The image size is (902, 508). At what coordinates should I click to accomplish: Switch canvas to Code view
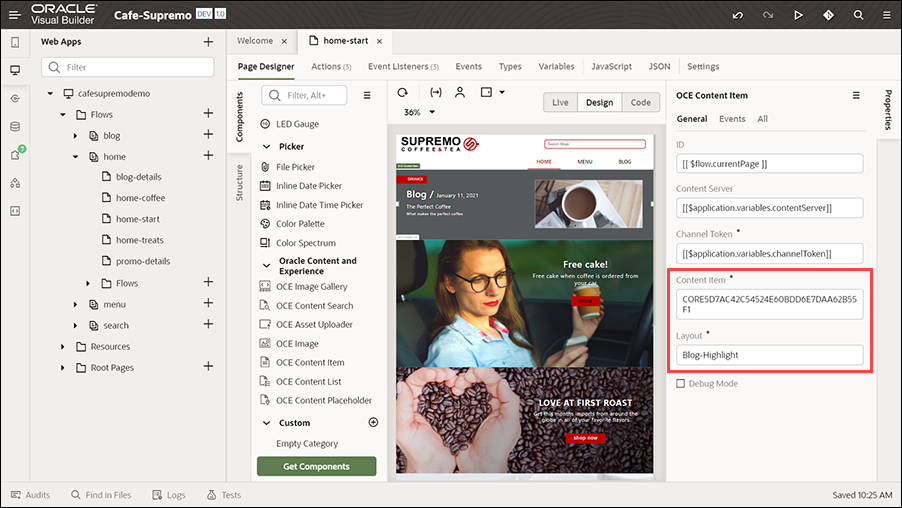pyautogui.click(x=640, y=102)
